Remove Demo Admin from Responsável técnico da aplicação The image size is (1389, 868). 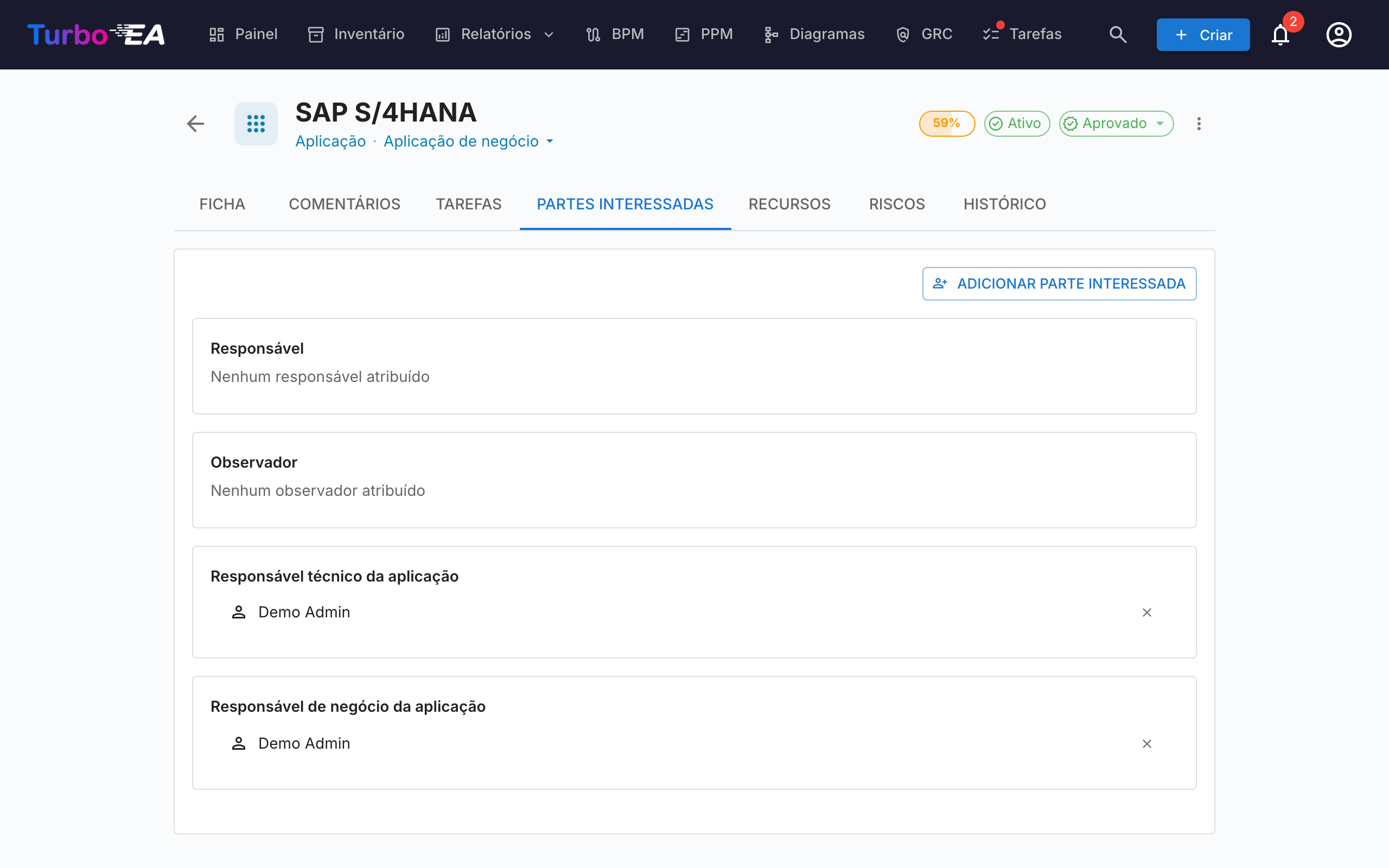tap(1147, 612)
